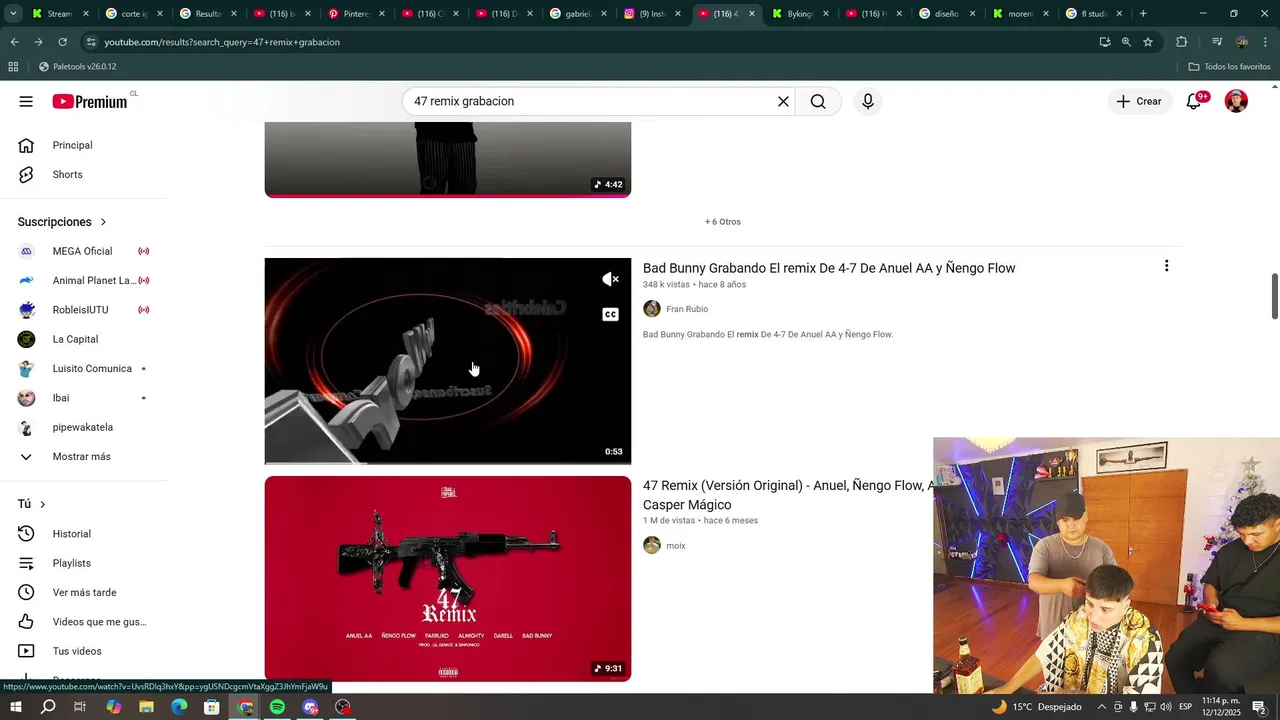Start voice search with the microphone
This screenshot has height=720, width=1280.
click(x=867, y=101)
